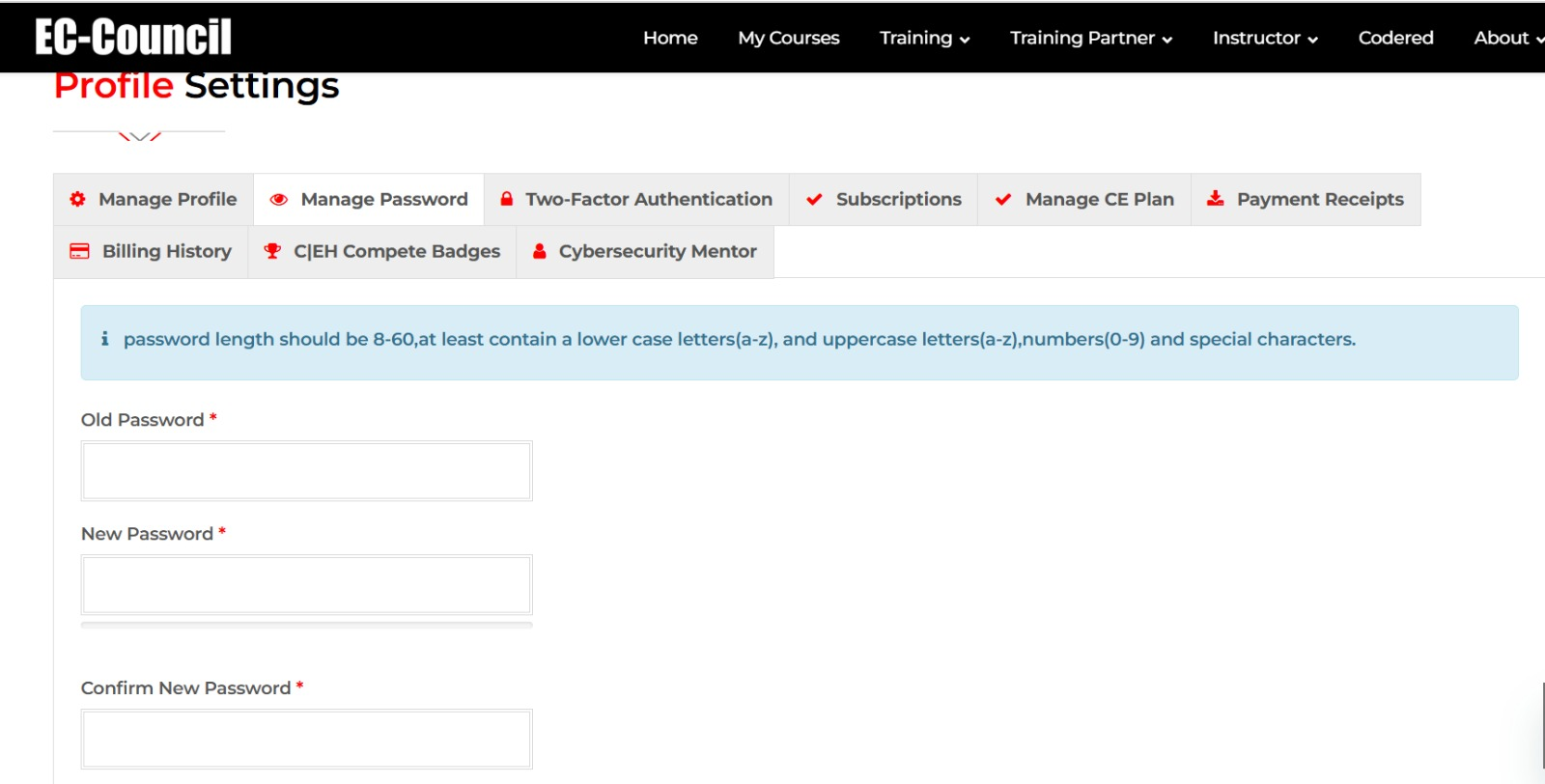Click the Training Partner menu label
The image size is (1545, 784).
[1082, 38]
